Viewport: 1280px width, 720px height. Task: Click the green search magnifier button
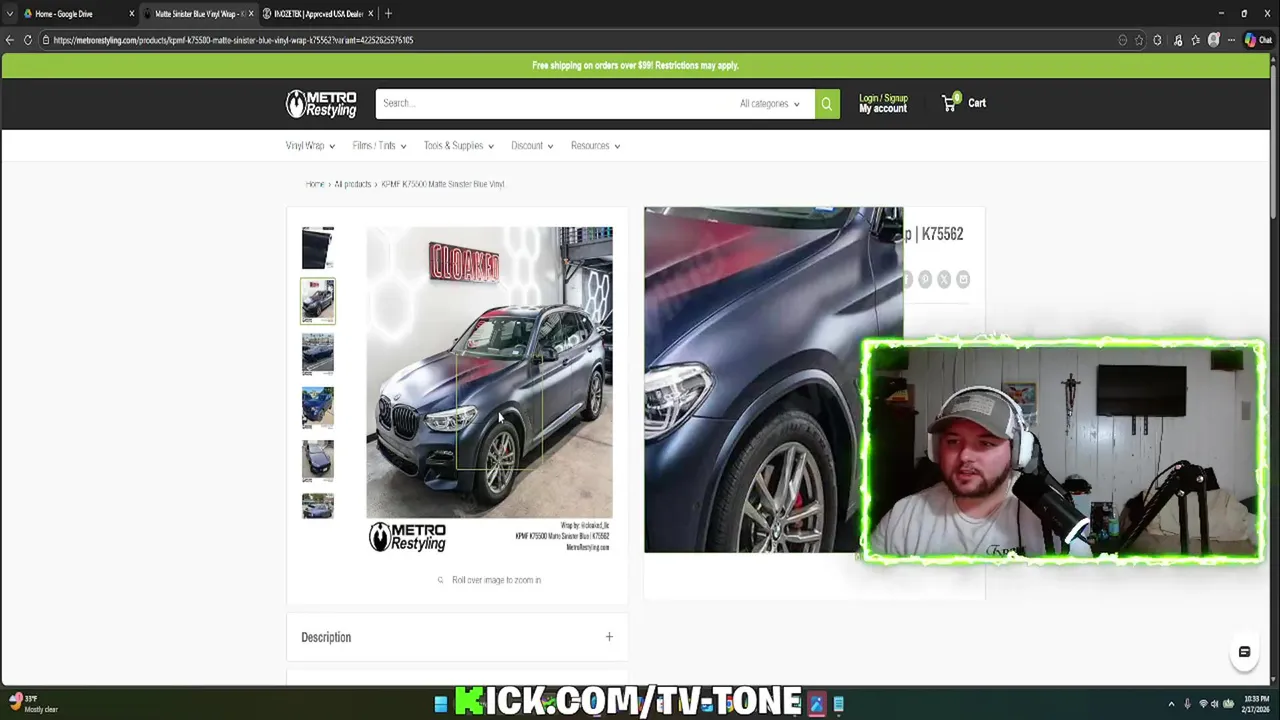826,103
